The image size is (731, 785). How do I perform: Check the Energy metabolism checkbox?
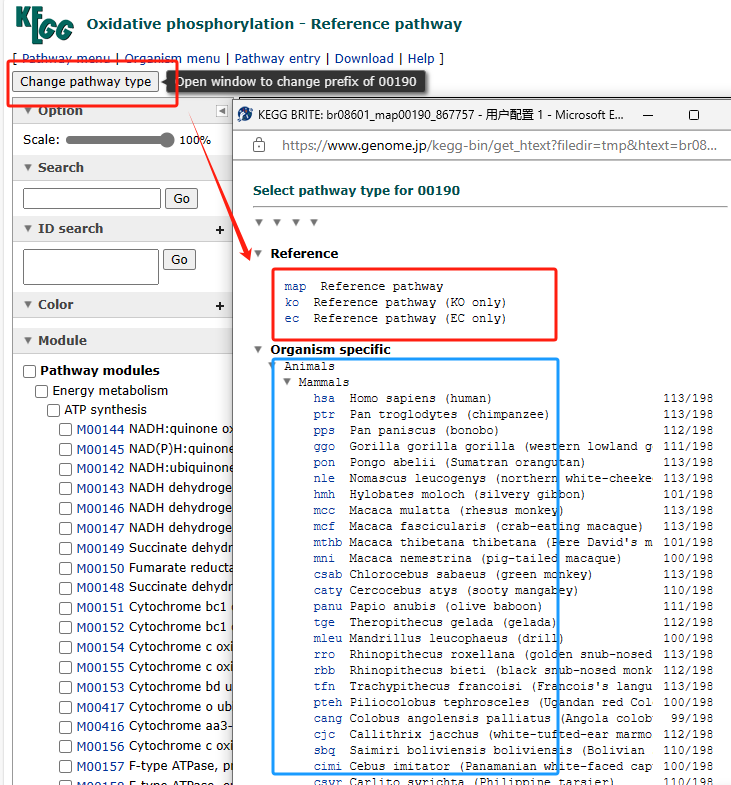[42, 391]
